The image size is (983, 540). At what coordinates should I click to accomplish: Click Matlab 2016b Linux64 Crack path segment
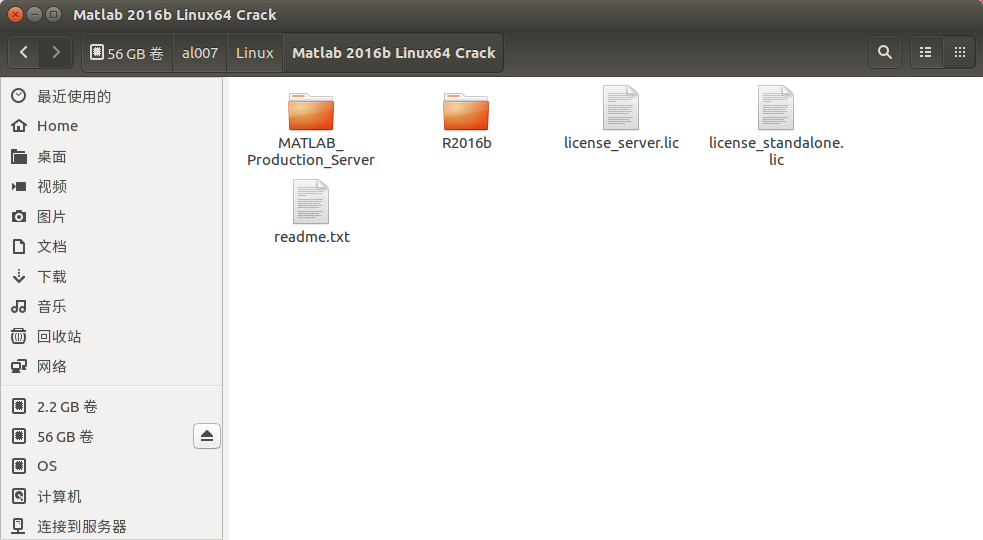coord(394,53)
